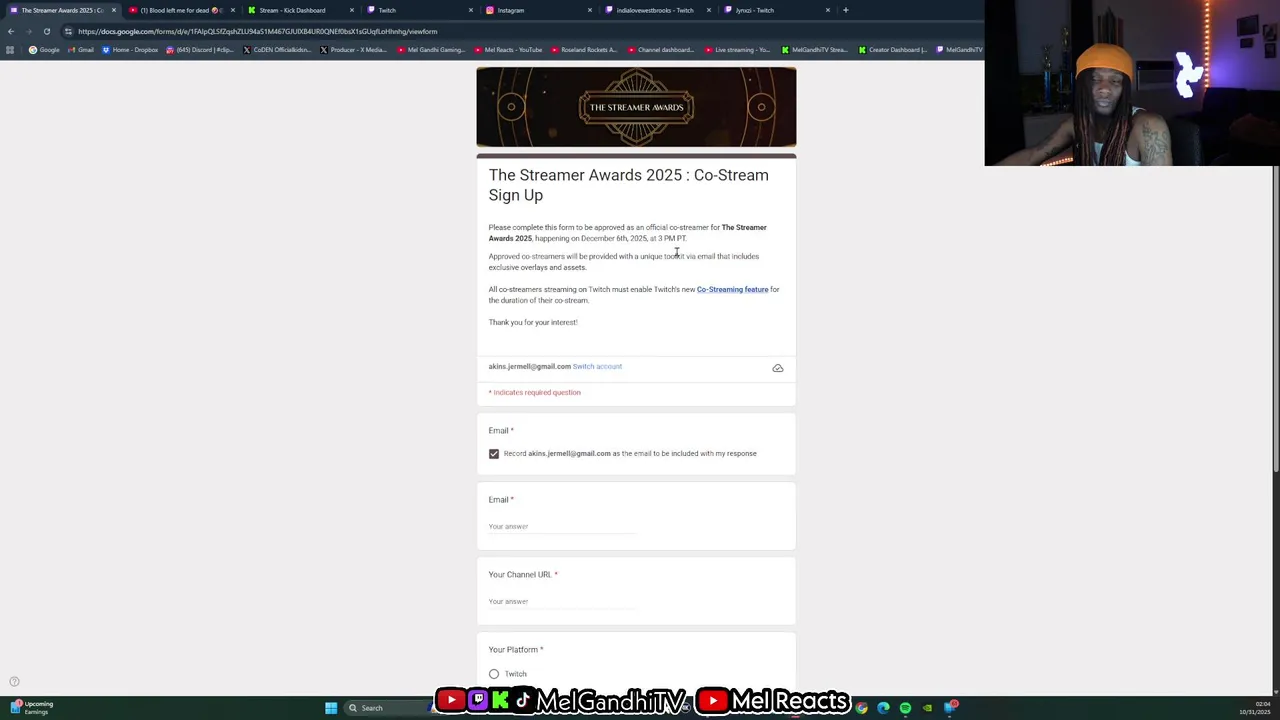The image size is (1280, 720).
Task: Open the CoDEN Official bookmark
Action: pyautogui.click(x=277, y=50)
